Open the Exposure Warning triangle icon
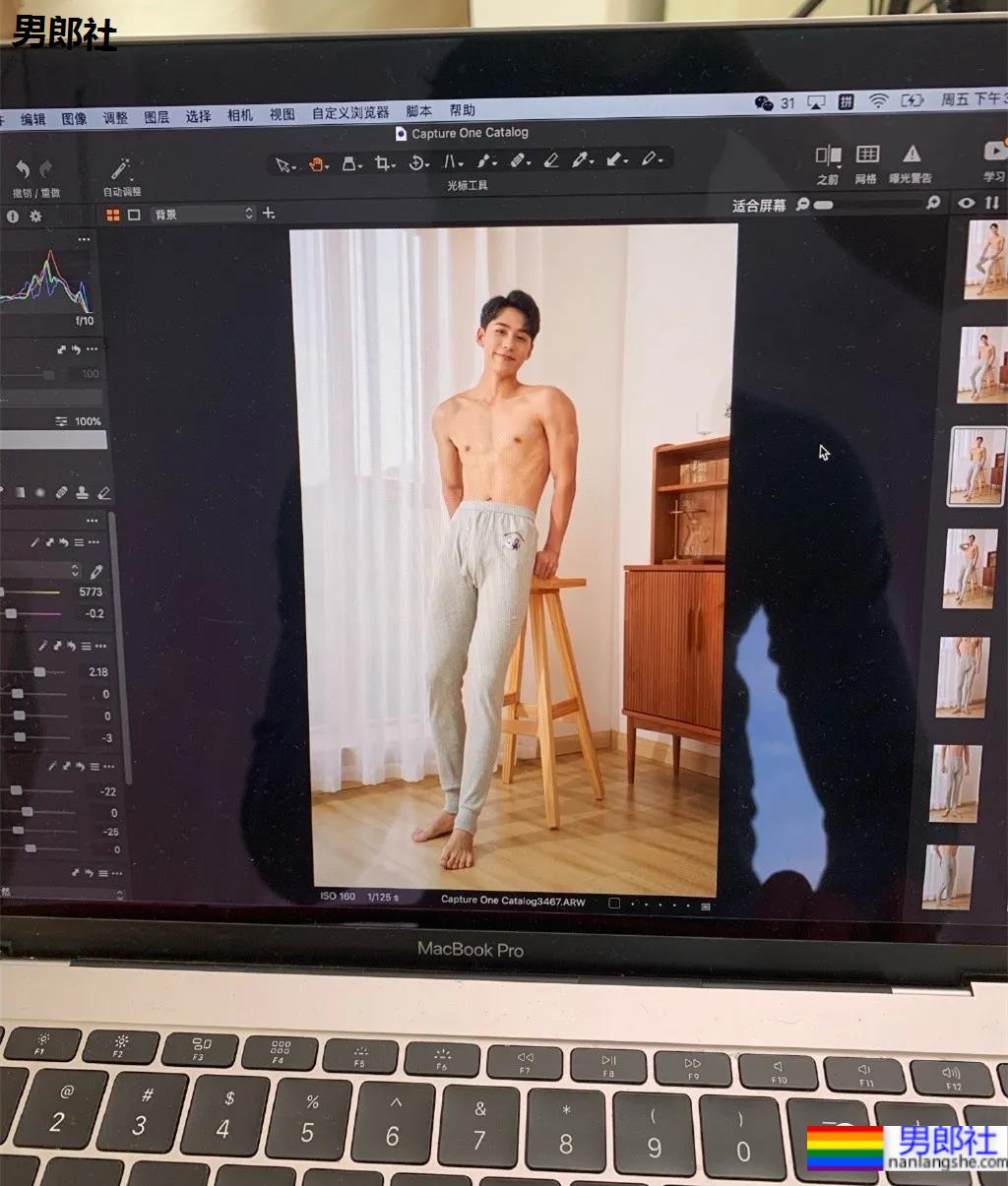 click(912, 154)
